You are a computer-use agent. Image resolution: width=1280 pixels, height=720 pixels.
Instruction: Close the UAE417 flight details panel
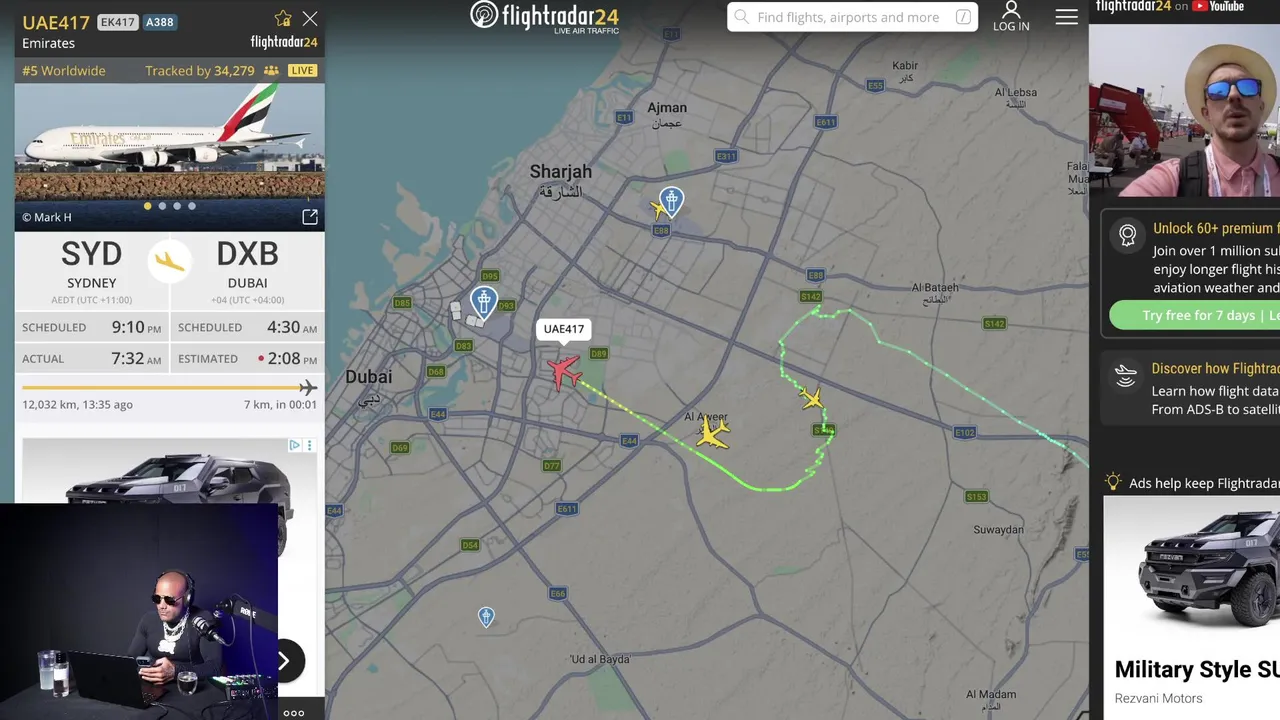click(310, 18)
